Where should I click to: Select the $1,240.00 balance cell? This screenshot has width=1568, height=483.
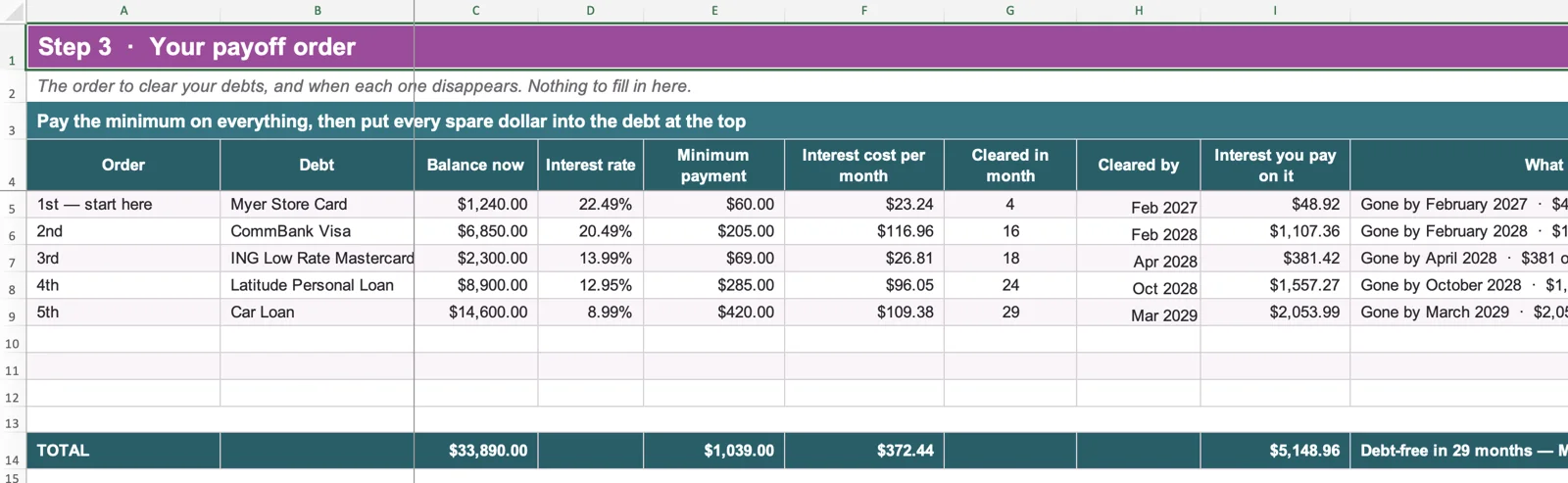[476, 205]
